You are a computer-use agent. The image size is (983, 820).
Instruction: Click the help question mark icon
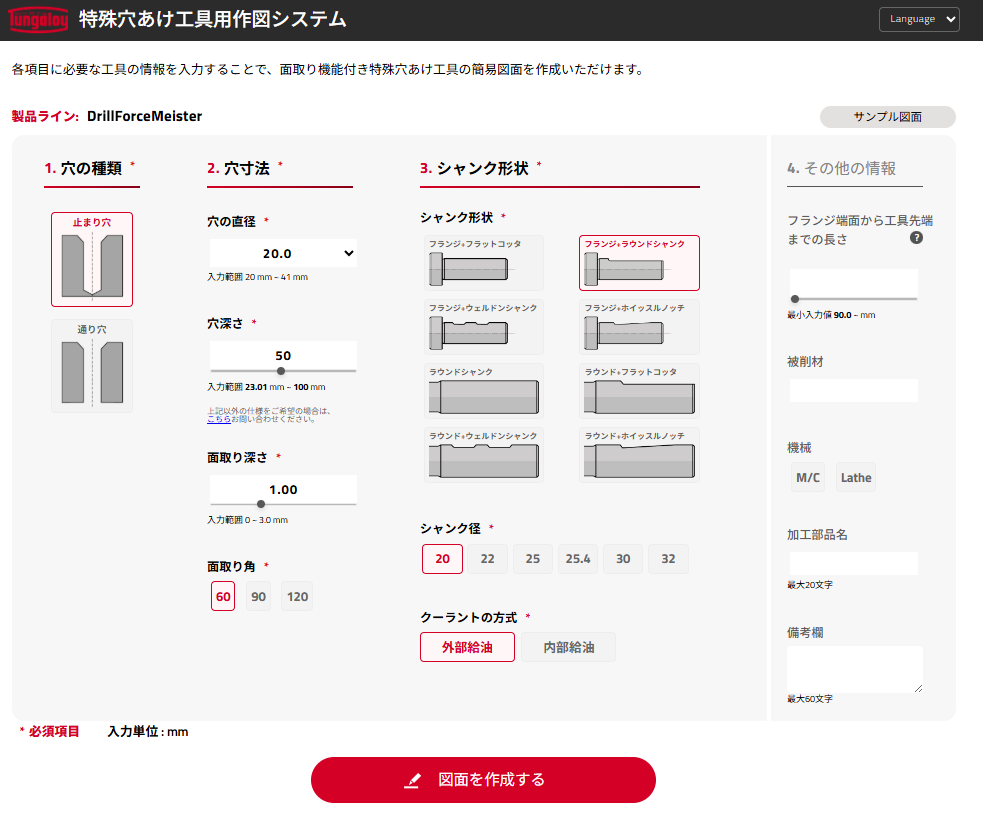(x=916, y=239)
